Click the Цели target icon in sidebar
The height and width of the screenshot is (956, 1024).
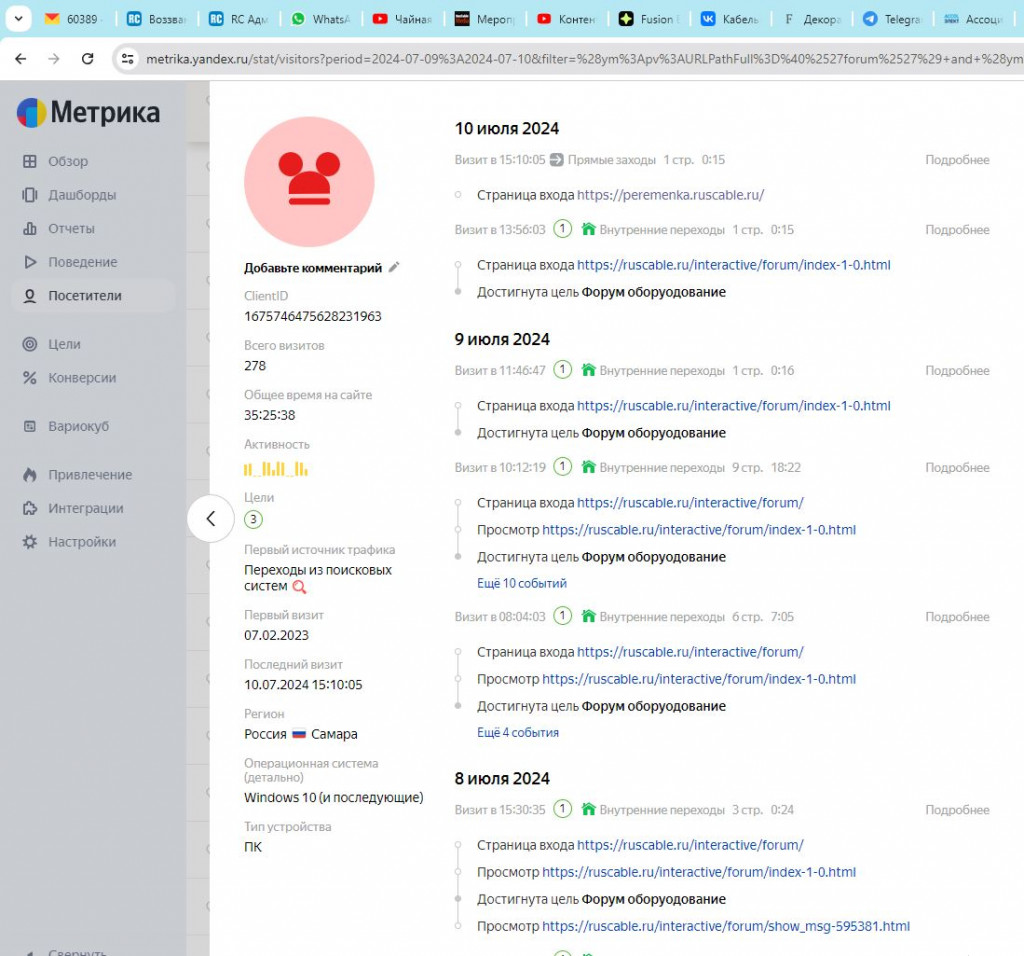(30, 344)
